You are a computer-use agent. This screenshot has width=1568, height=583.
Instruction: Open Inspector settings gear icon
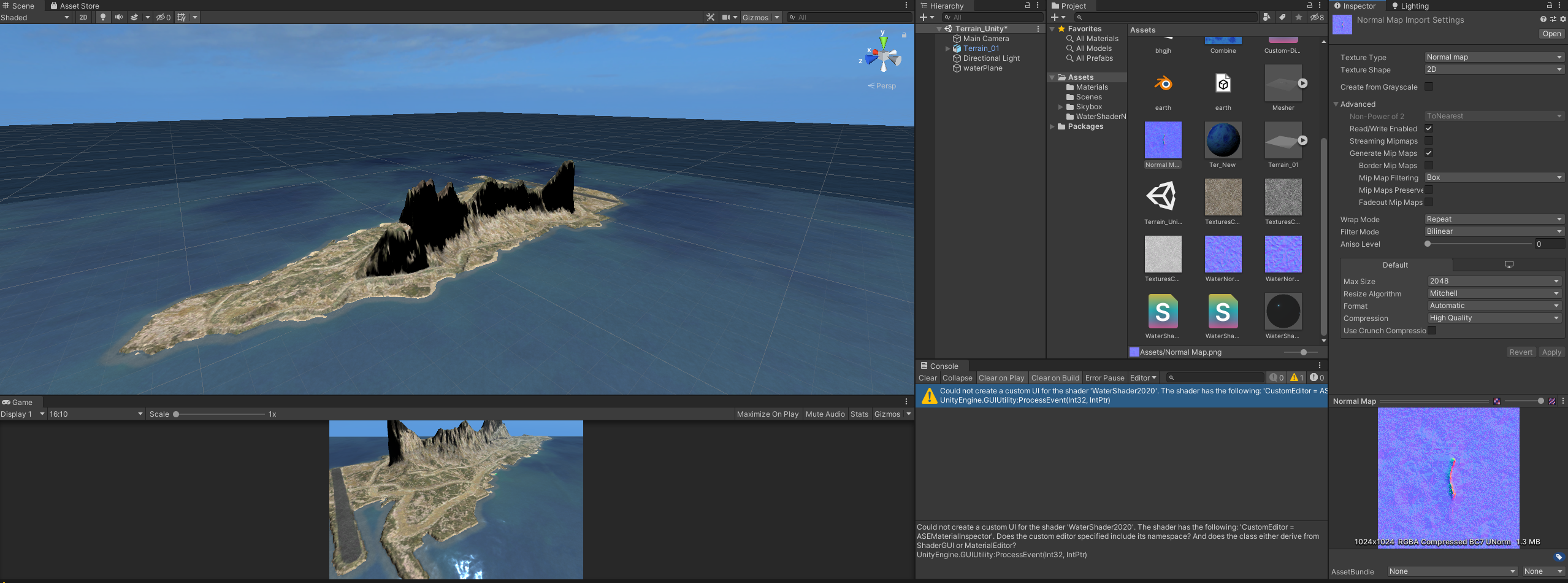click(x=1562, y=19)
